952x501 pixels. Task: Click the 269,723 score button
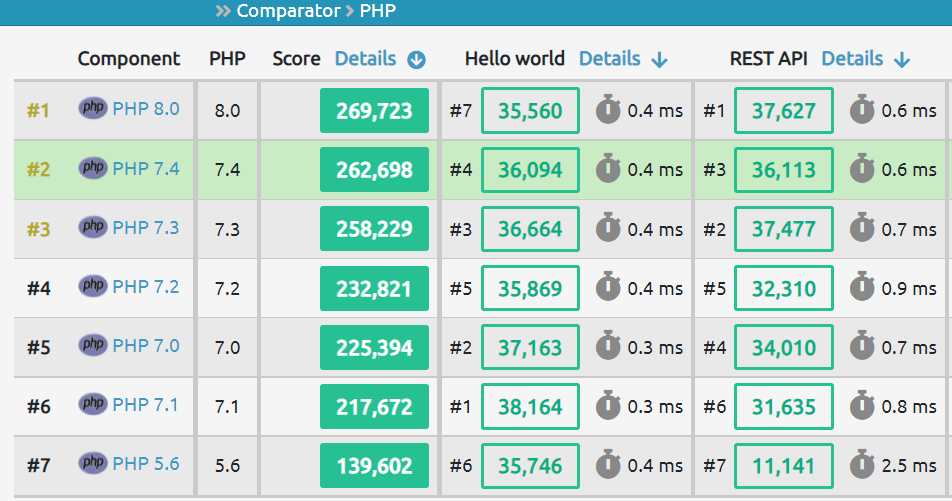375,111
